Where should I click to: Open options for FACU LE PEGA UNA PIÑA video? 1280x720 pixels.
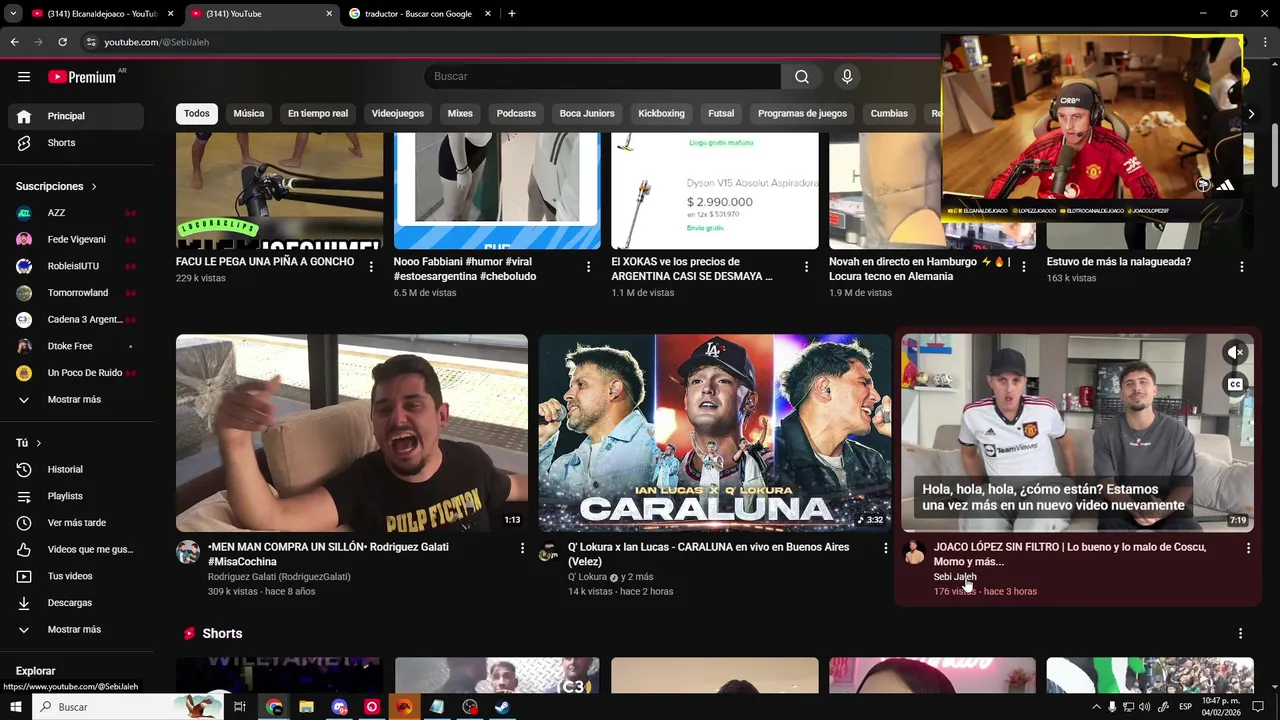tap(371, 267)
